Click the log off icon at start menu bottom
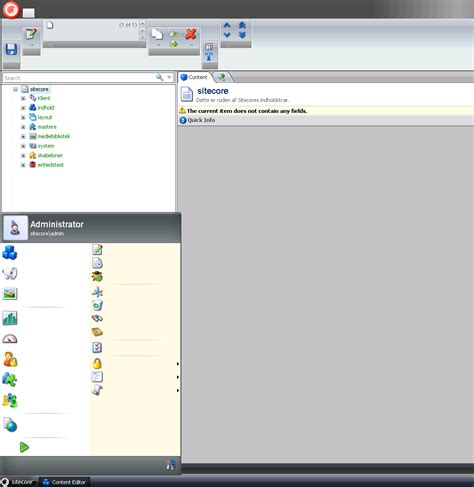Image resolution: width=474 pixels, height=487 pixels. point(171,464)
